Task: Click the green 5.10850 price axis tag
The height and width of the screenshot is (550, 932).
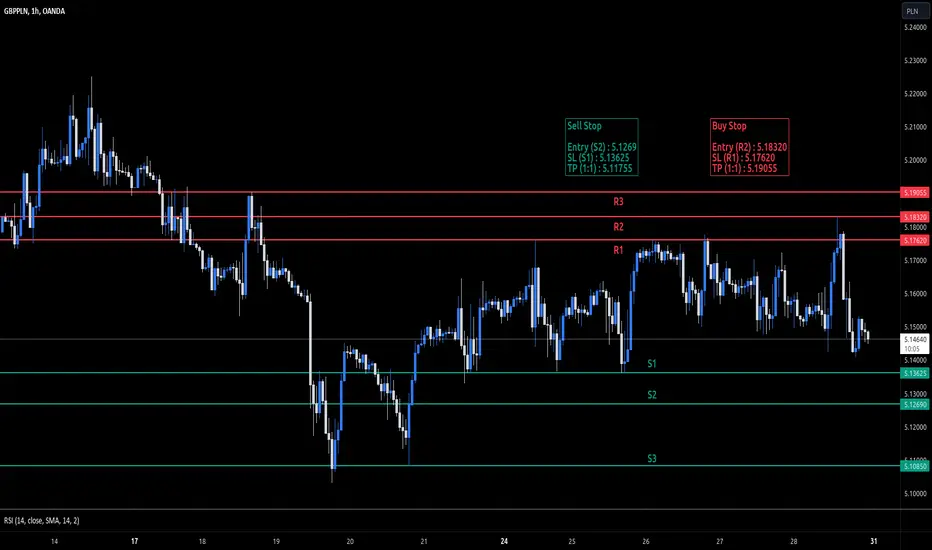Action: 915,466
